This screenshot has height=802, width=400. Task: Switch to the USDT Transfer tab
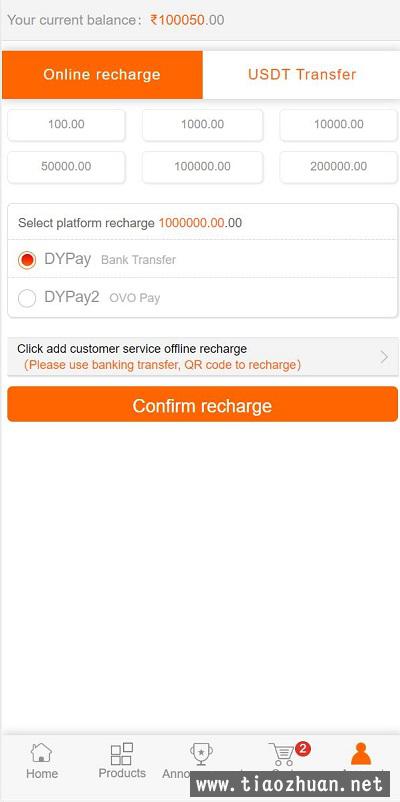click(x=302, y=75)
